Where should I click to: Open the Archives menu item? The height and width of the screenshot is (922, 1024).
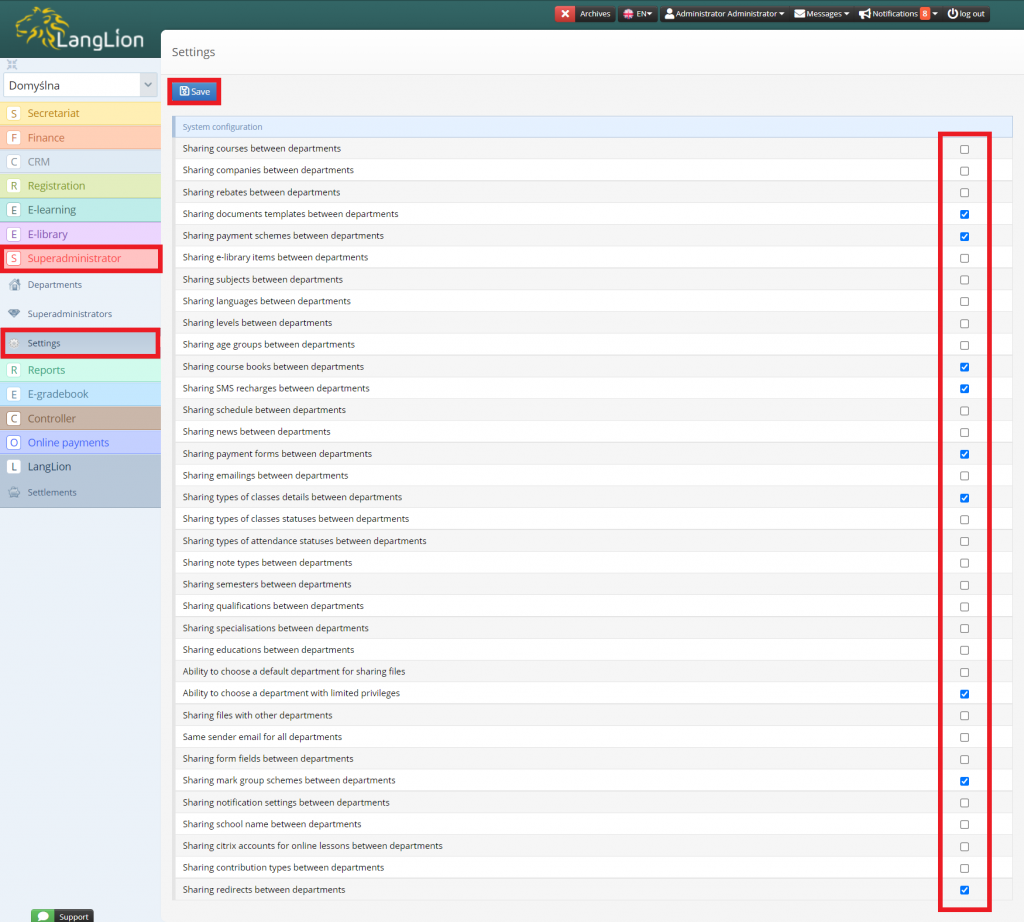595,13
